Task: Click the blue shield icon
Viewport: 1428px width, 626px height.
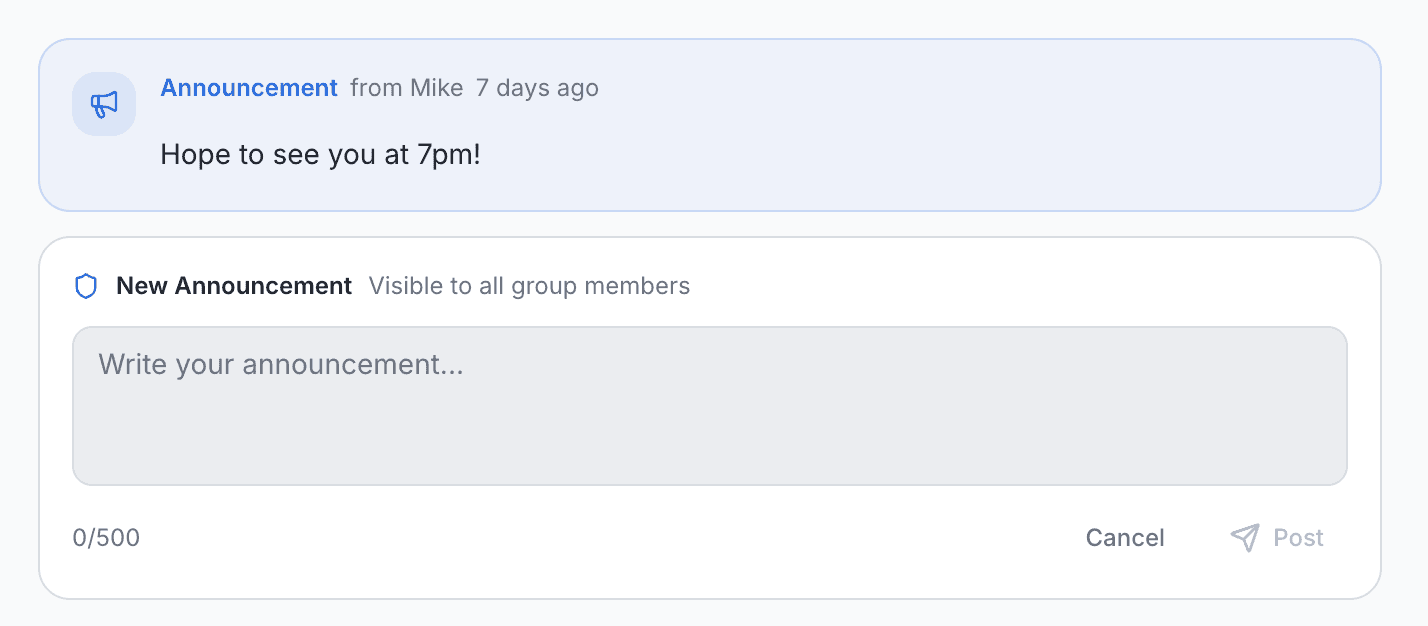Action: coord(86,287)
